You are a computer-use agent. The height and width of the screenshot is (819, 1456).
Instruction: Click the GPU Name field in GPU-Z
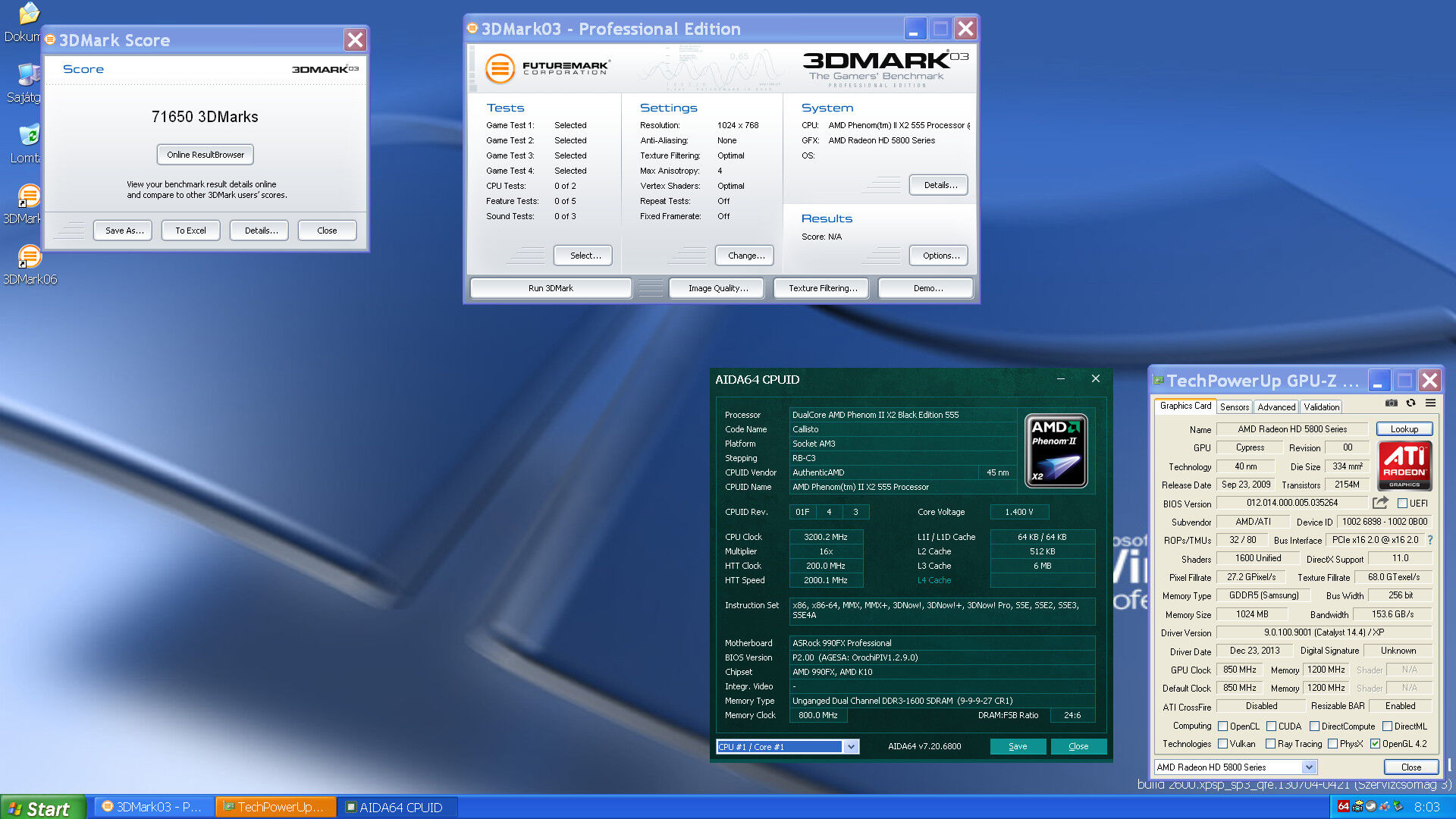coord(1292,429)
